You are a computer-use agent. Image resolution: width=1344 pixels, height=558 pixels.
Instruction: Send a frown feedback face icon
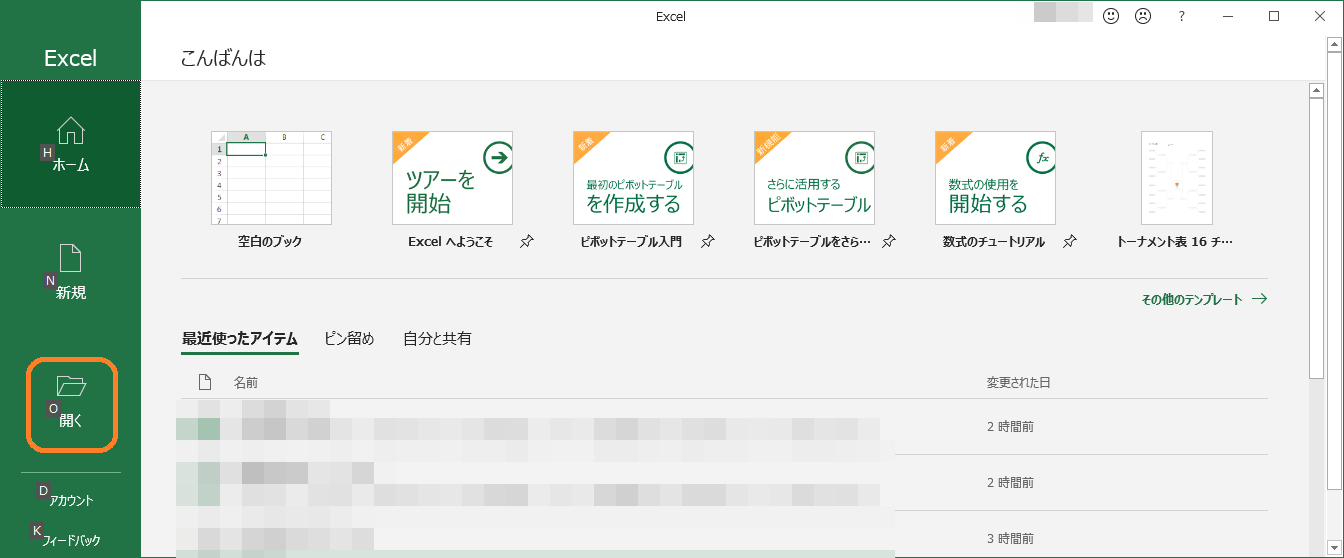(1143, 16)
